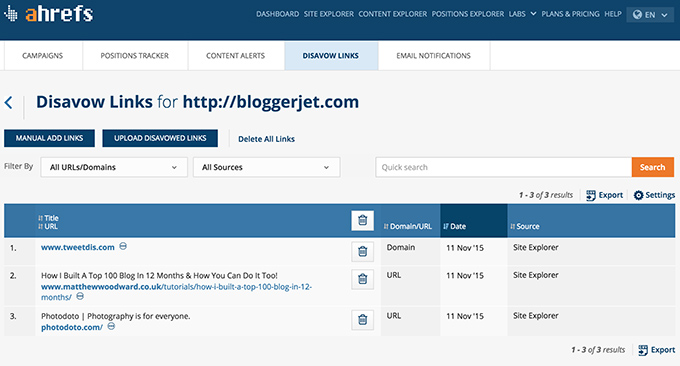The width and height of the screenshot is (680, 366).
Task: Switch to the CAMPAIGNS tab
Action: (x=42, y=56)
